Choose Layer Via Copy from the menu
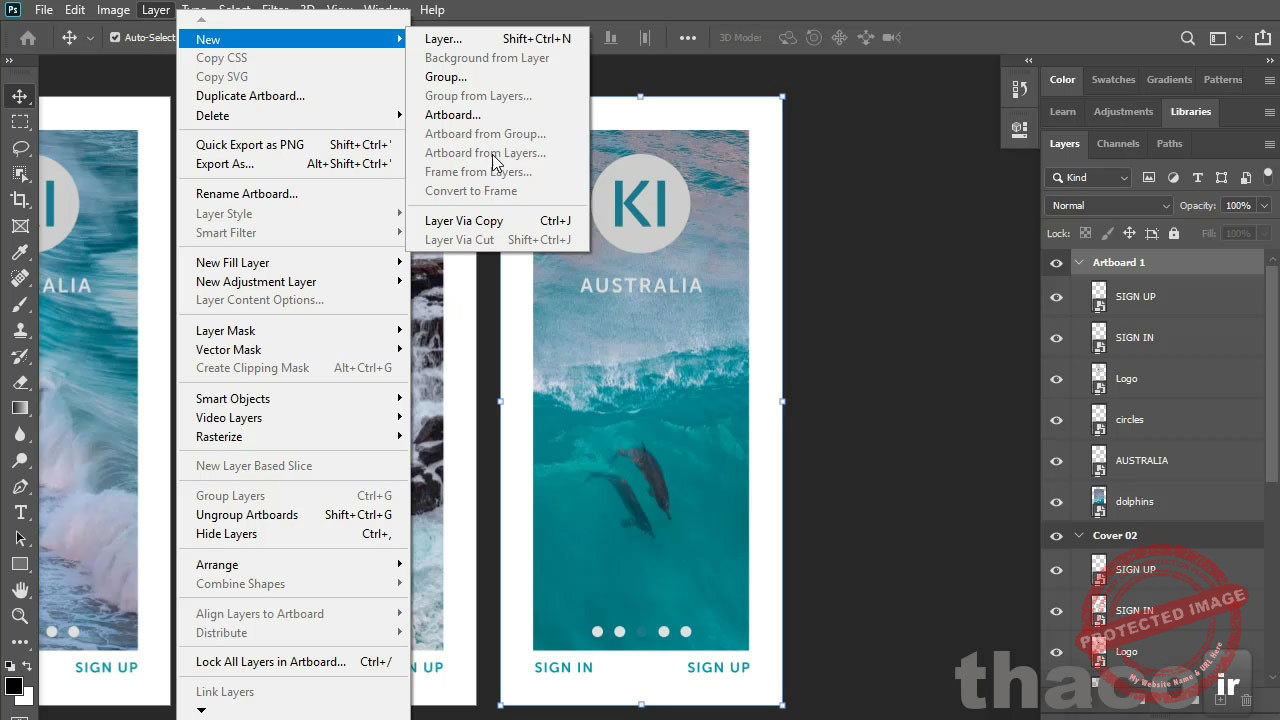Viewport: 1280px width, 720px height. coord(463,220)
